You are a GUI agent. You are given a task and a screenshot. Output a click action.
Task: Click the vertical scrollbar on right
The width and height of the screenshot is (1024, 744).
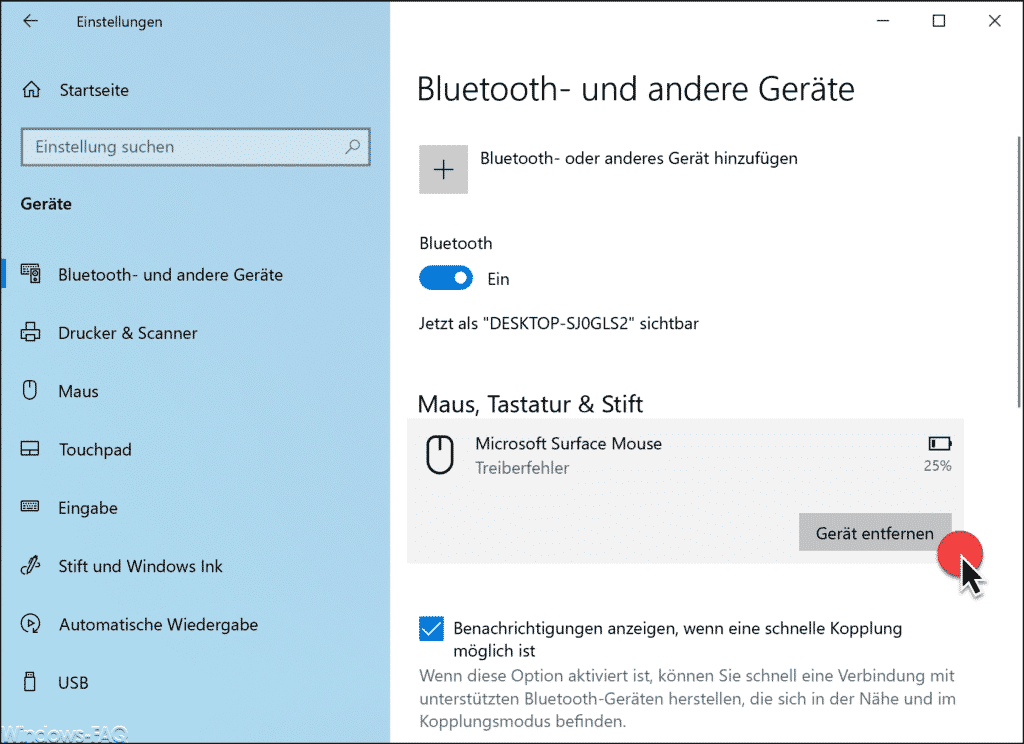tap(1018, 272)
